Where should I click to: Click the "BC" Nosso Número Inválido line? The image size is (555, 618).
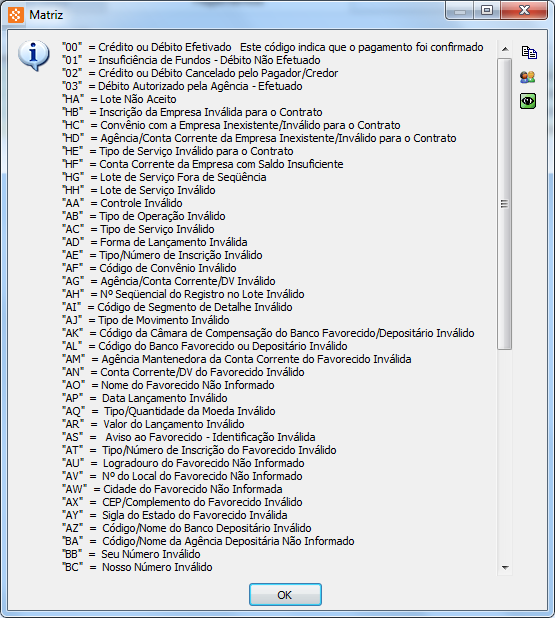pos(137,568)
